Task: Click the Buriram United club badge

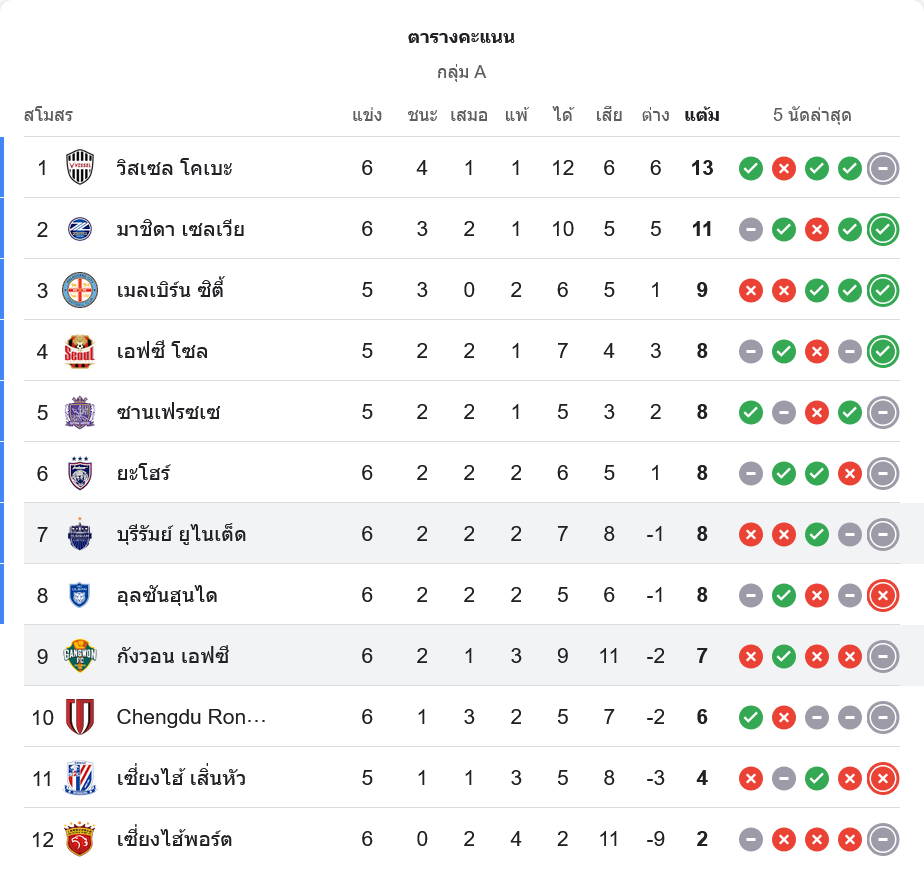Action: (x=80, y=534)
